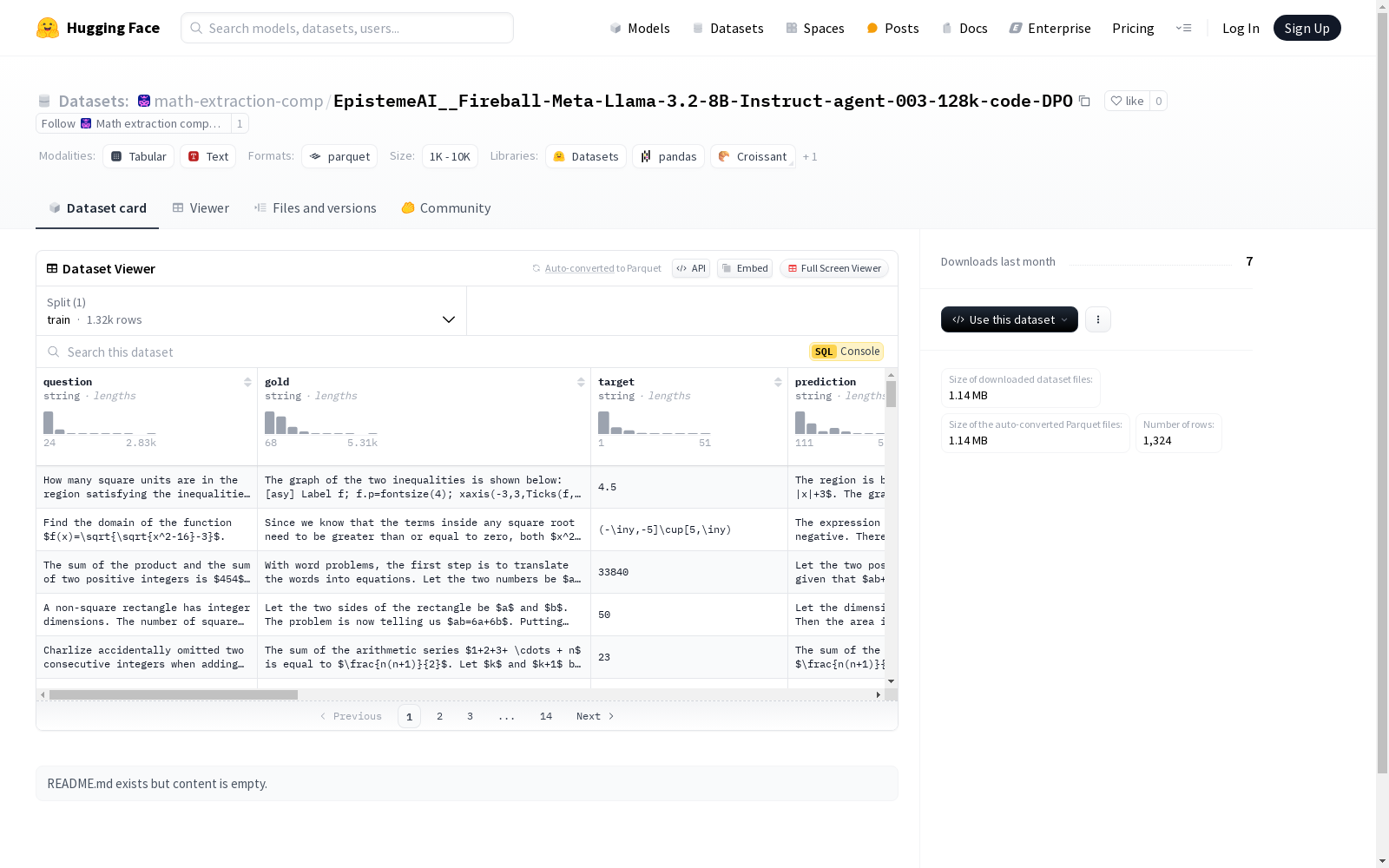
Task: Focus the search models input field
Action: pos(347,28)
